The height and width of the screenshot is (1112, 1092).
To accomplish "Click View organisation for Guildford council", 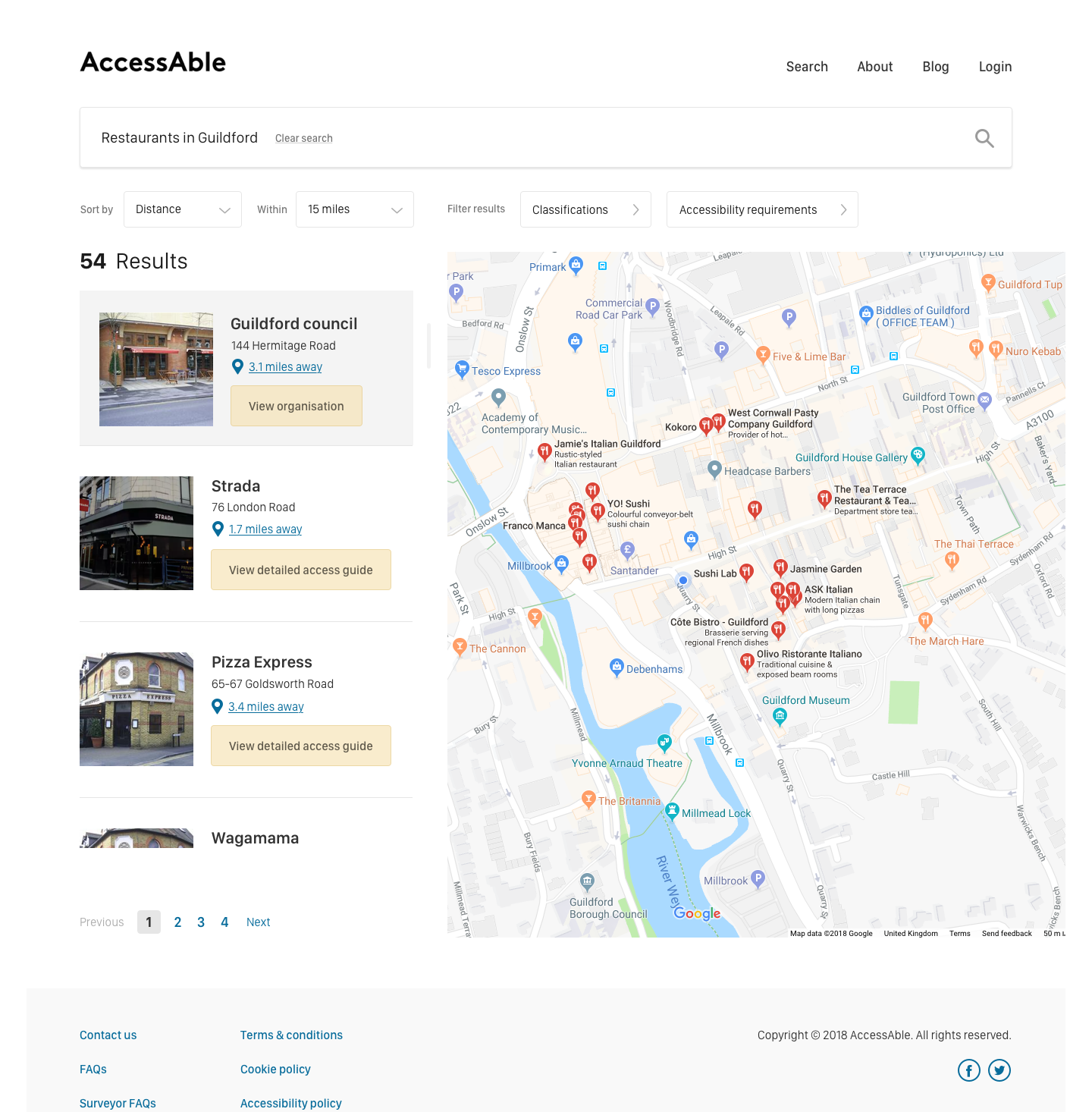I will [297, 406].
